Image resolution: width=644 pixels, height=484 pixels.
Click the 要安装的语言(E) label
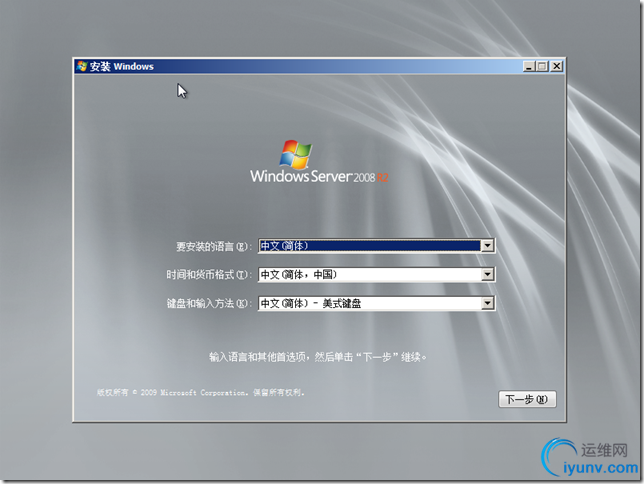(213, 247)
